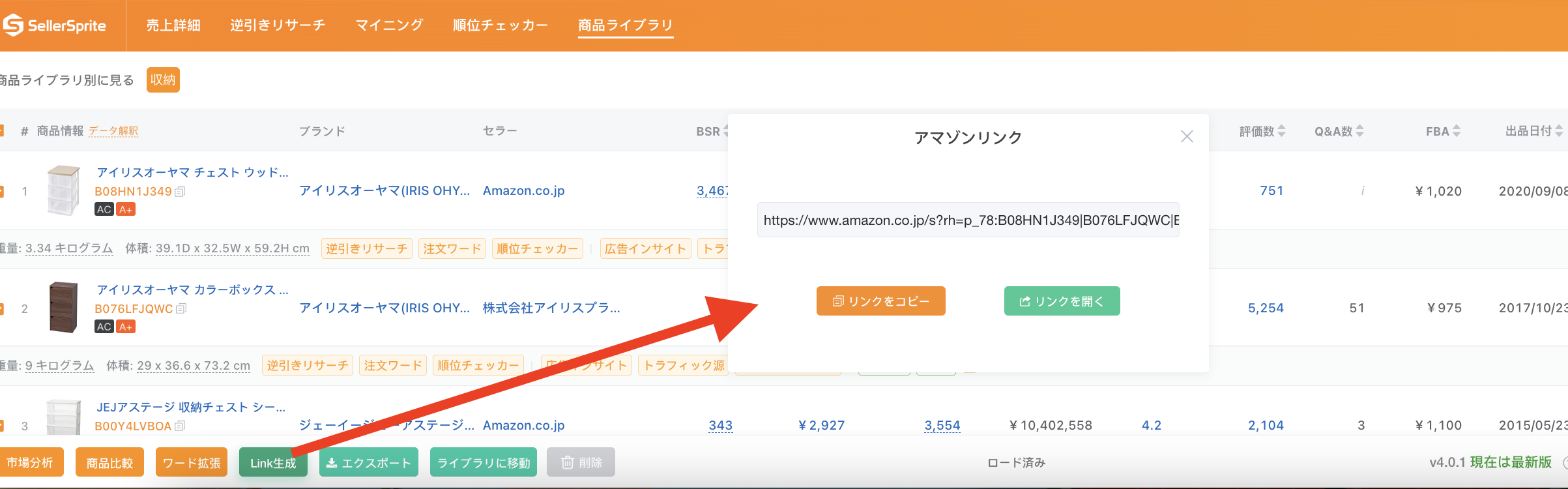Open the 売上詳細 menu

(x=173, y=25)
